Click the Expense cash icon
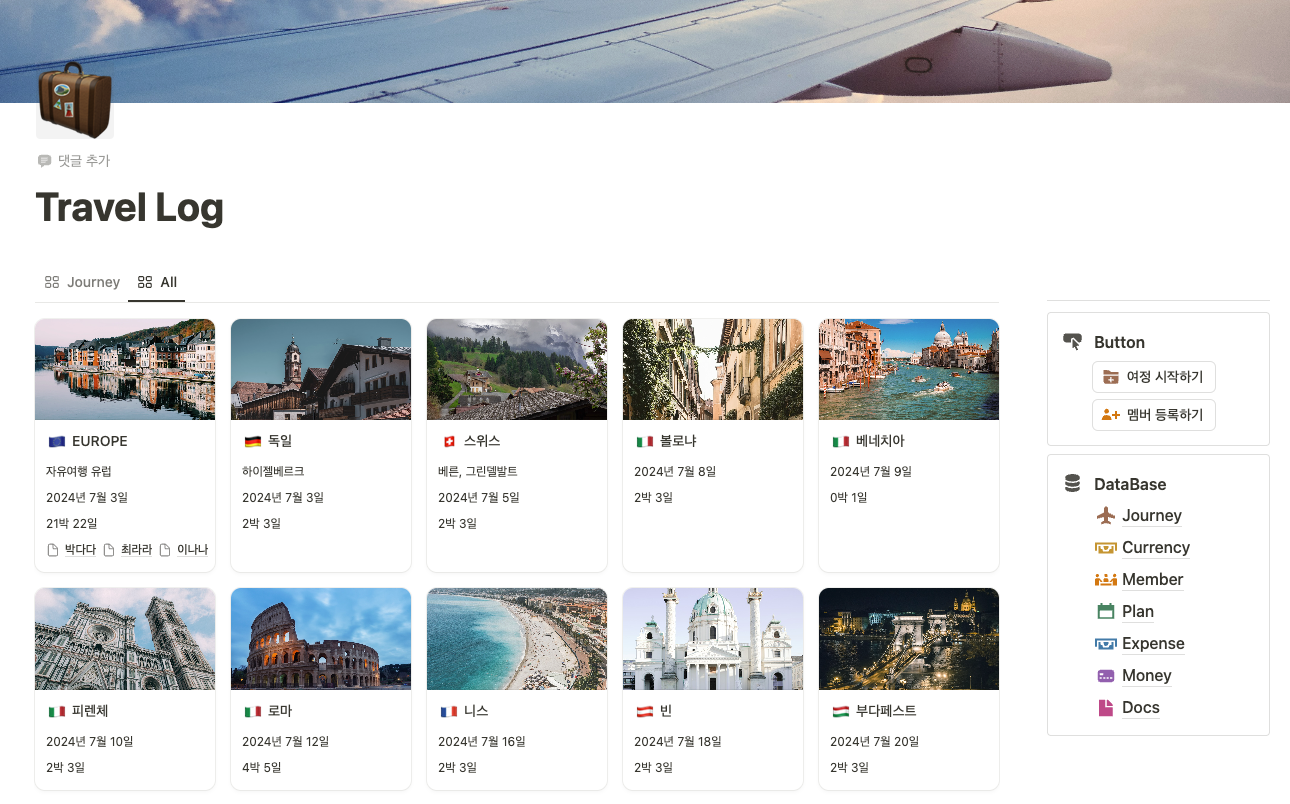The width and height of the screenshot is (1290, 804). (1105, 644)
